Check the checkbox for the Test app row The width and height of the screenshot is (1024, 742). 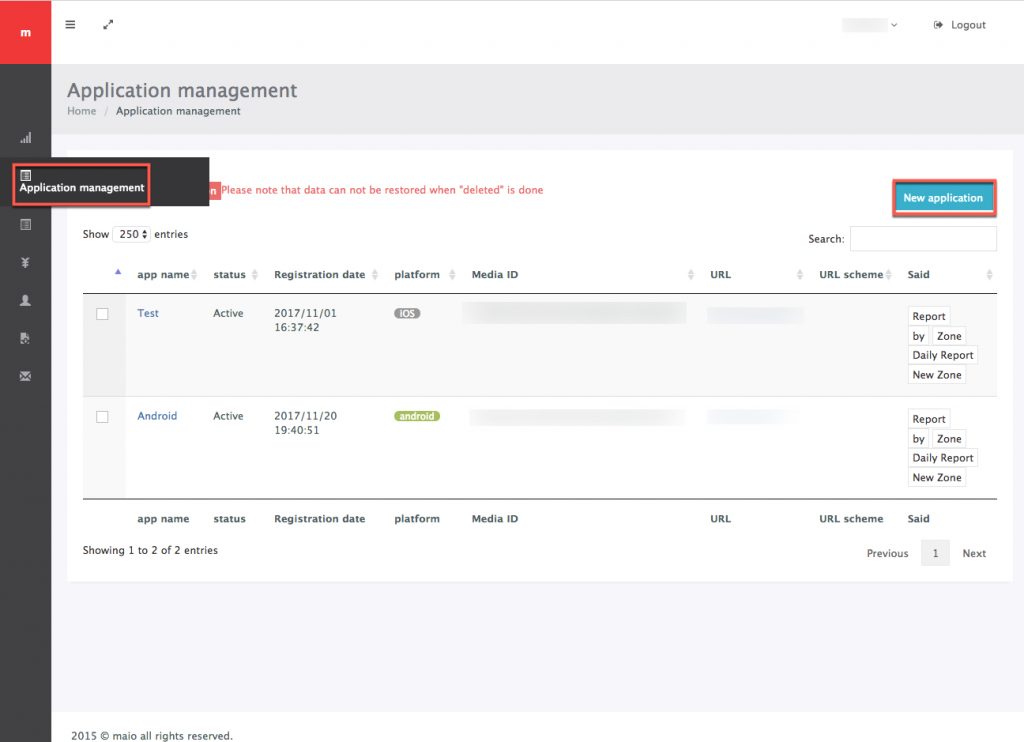click(x=102, y=313)
